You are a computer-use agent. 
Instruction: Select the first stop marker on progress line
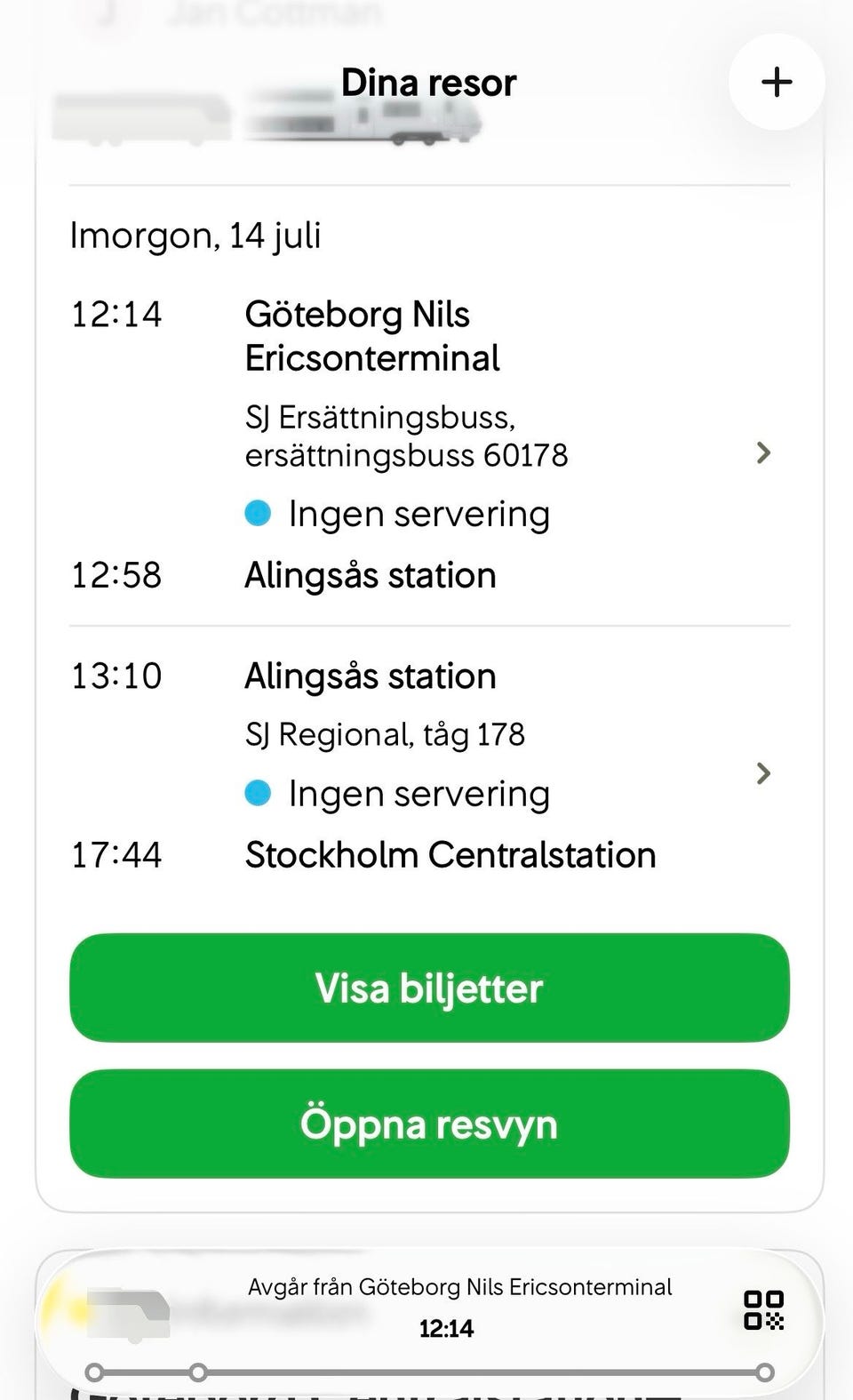94,1372
